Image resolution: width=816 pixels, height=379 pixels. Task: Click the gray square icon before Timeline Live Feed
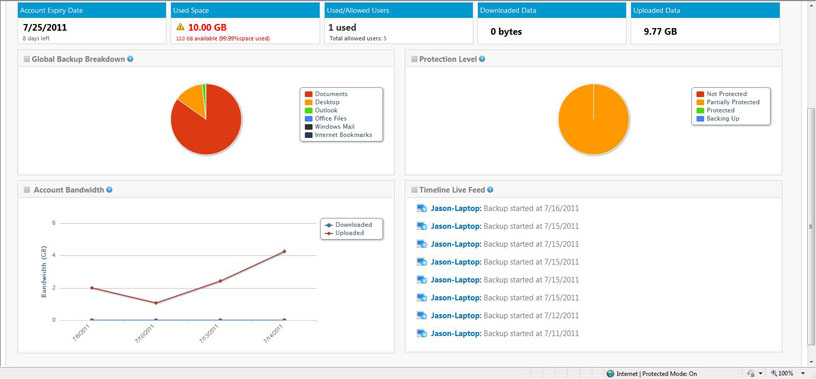[x=414, y=190]
